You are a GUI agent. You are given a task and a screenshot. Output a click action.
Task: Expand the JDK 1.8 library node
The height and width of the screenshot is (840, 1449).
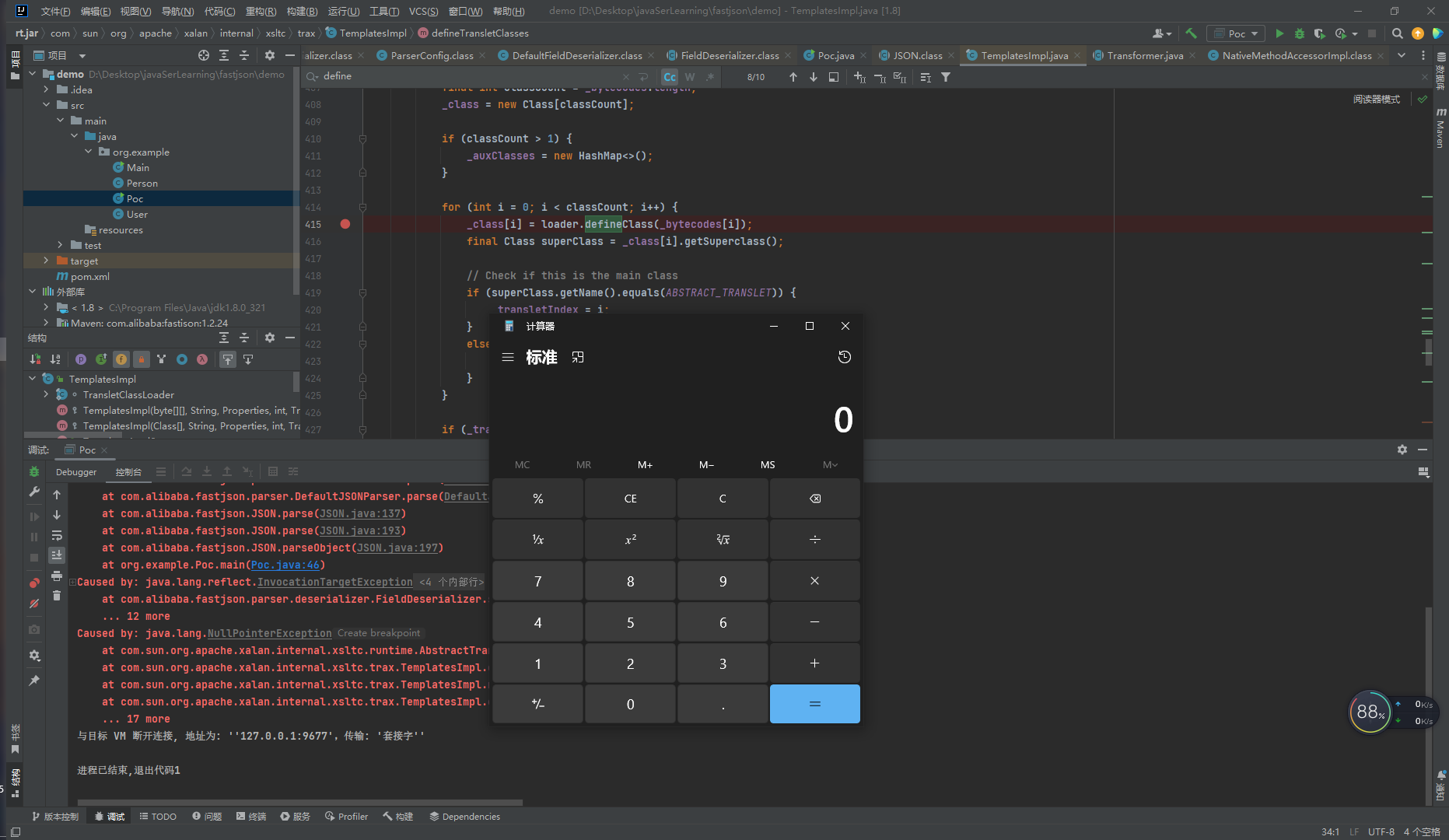point(47,307)
